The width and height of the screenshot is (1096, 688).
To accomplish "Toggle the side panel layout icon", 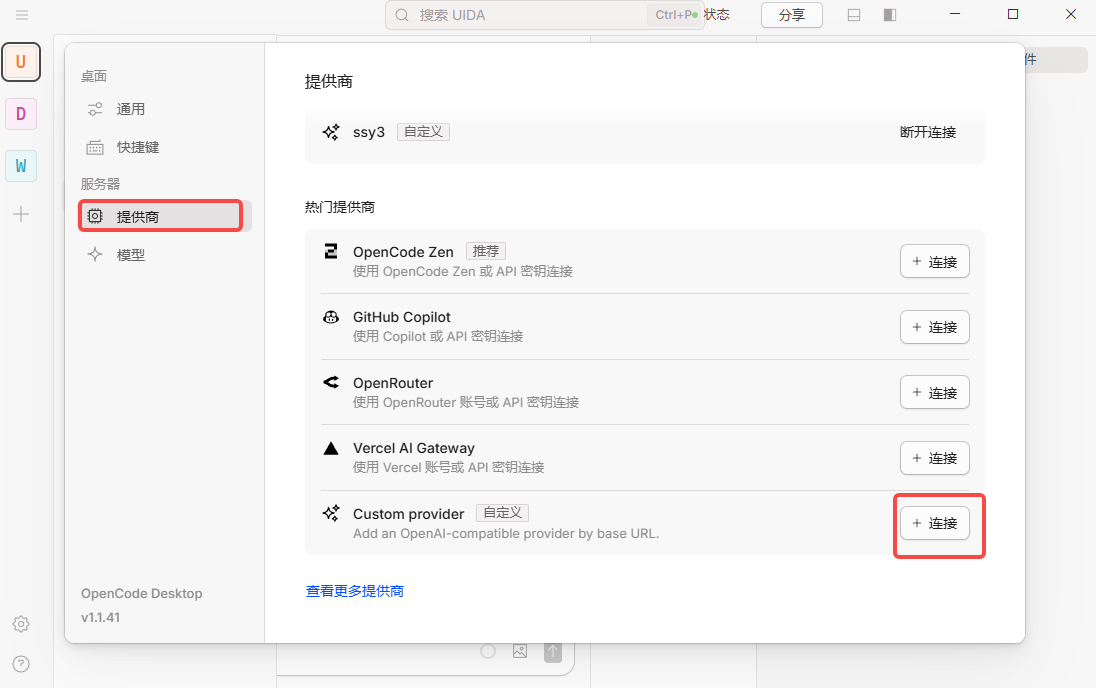I will [x=890, y=15].
